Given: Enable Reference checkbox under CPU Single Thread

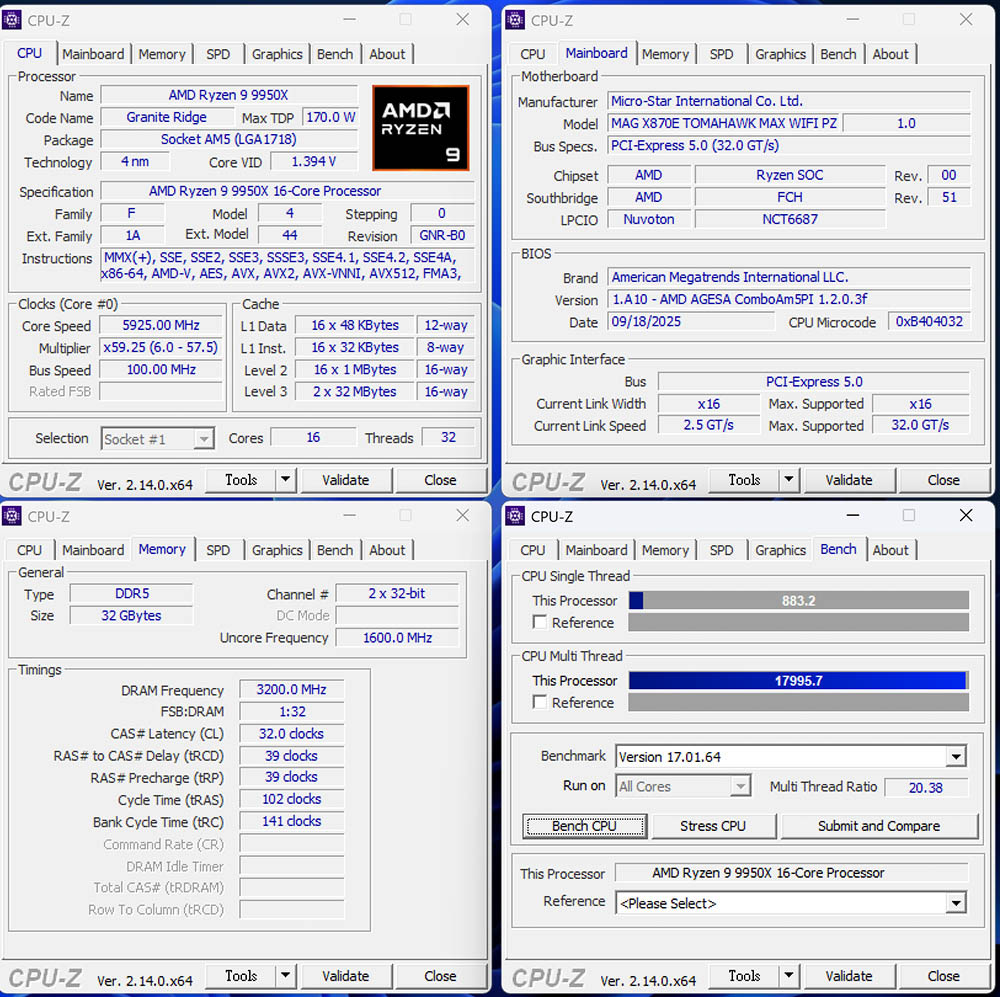Looking at the screenshot, I should click(x=540, y=623).
